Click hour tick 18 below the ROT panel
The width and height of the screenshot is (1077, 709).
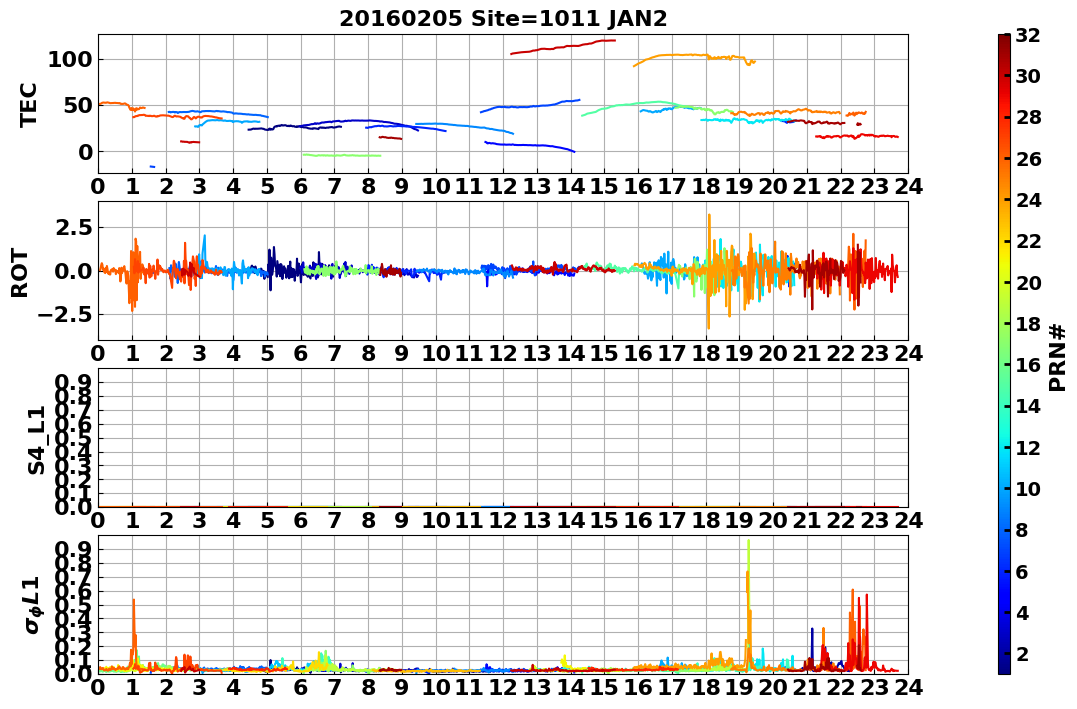pos(706,354)
